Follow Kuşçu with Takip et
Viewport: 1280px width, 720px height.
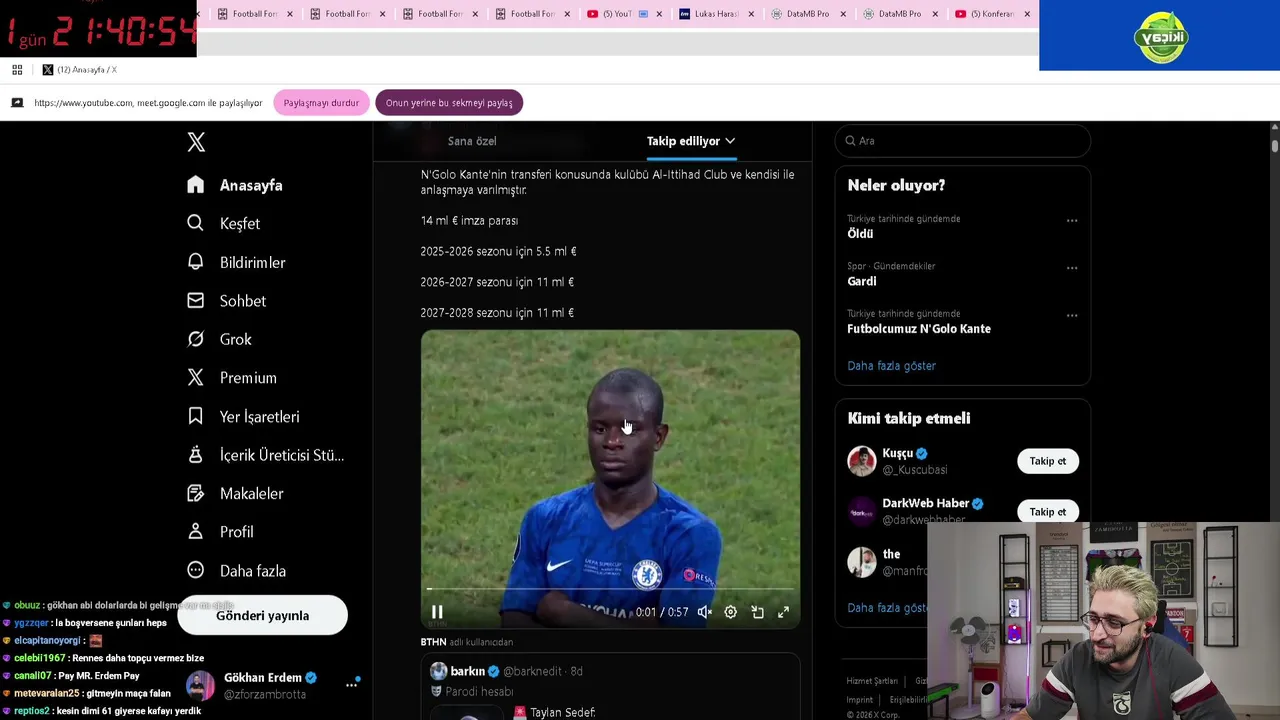coord(1048,461)
